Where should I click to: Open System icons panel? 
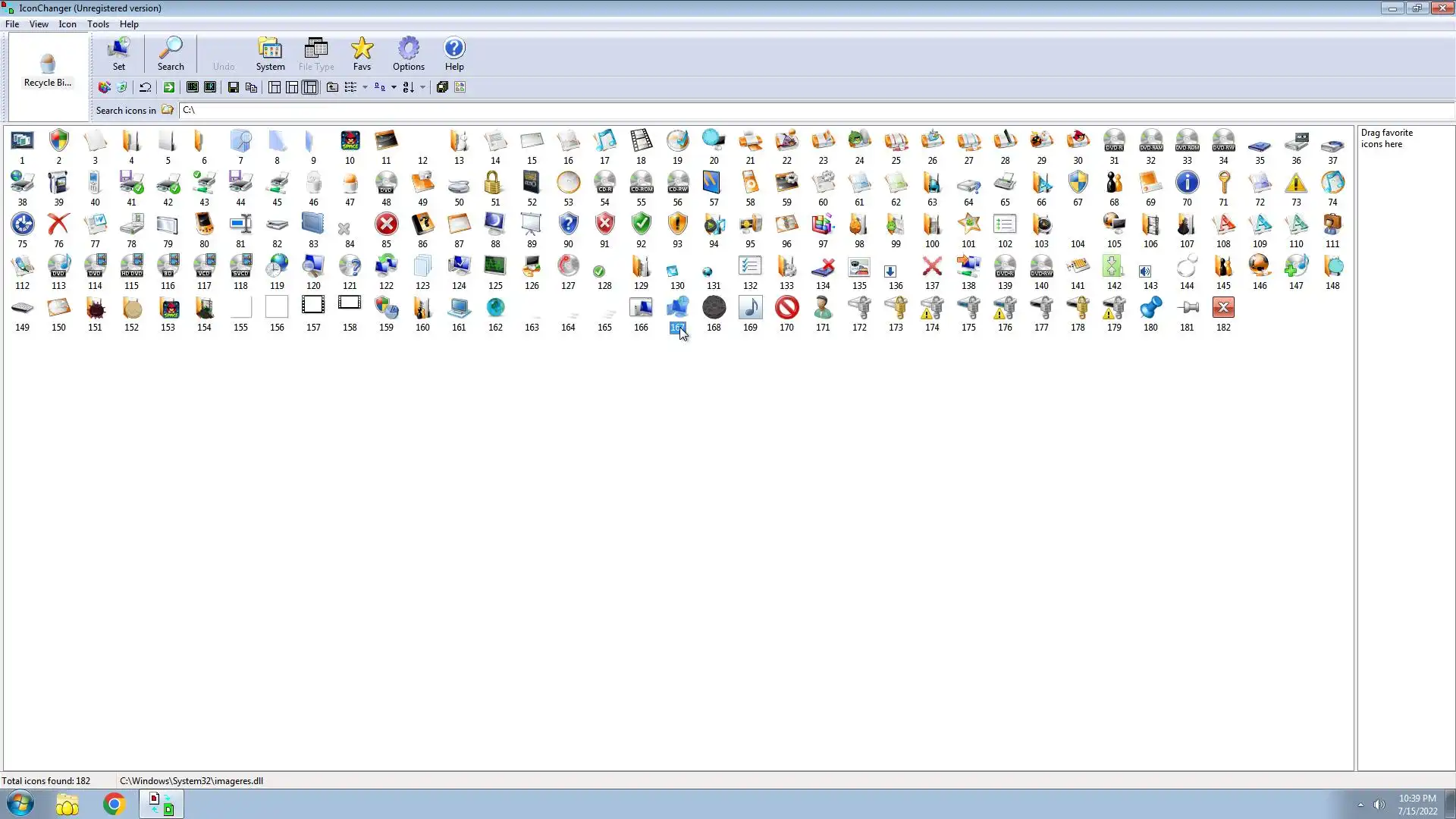click(x=270, y=54)
